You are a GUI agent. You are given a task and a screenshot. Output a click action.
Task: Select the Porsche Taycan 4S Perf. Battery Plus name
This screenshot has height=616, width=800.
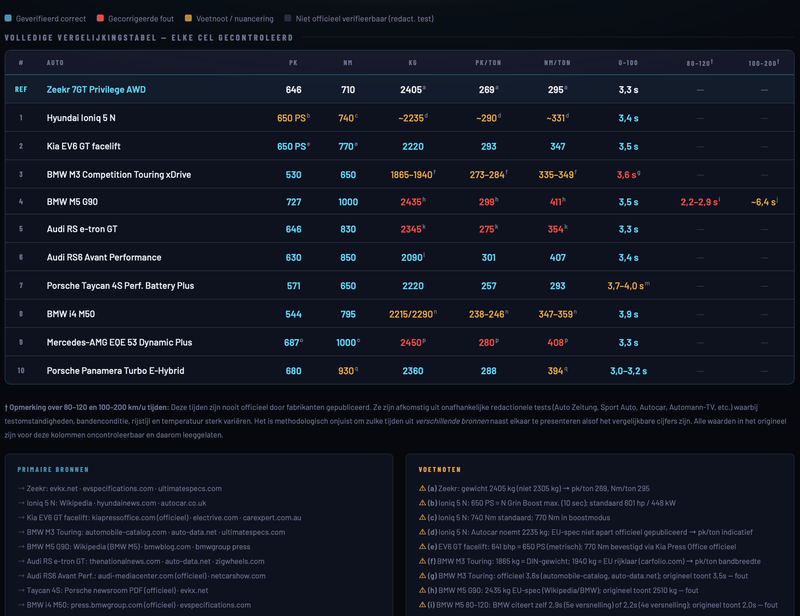[x=120, y=286]
